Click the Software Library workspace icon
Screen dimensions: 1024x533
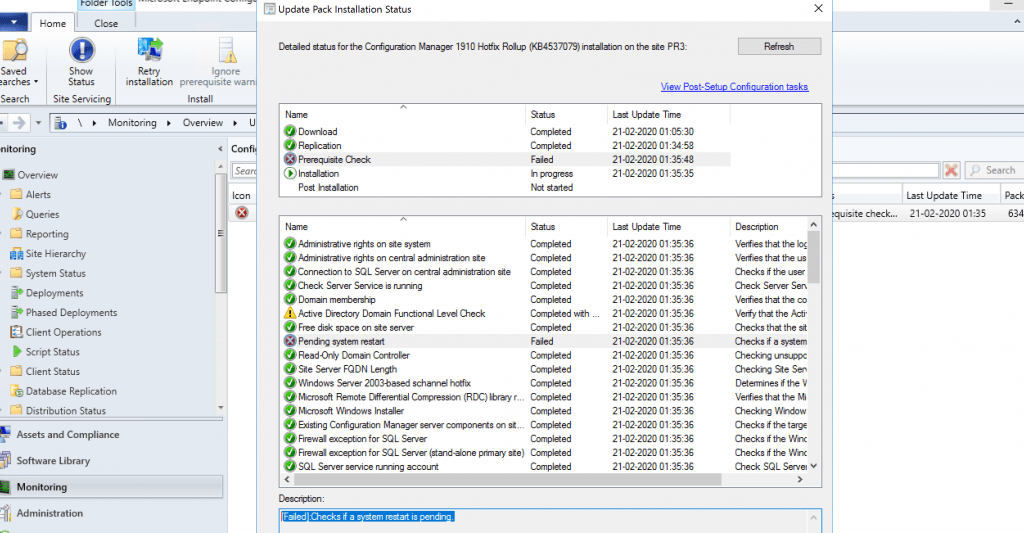pos(6,460)
